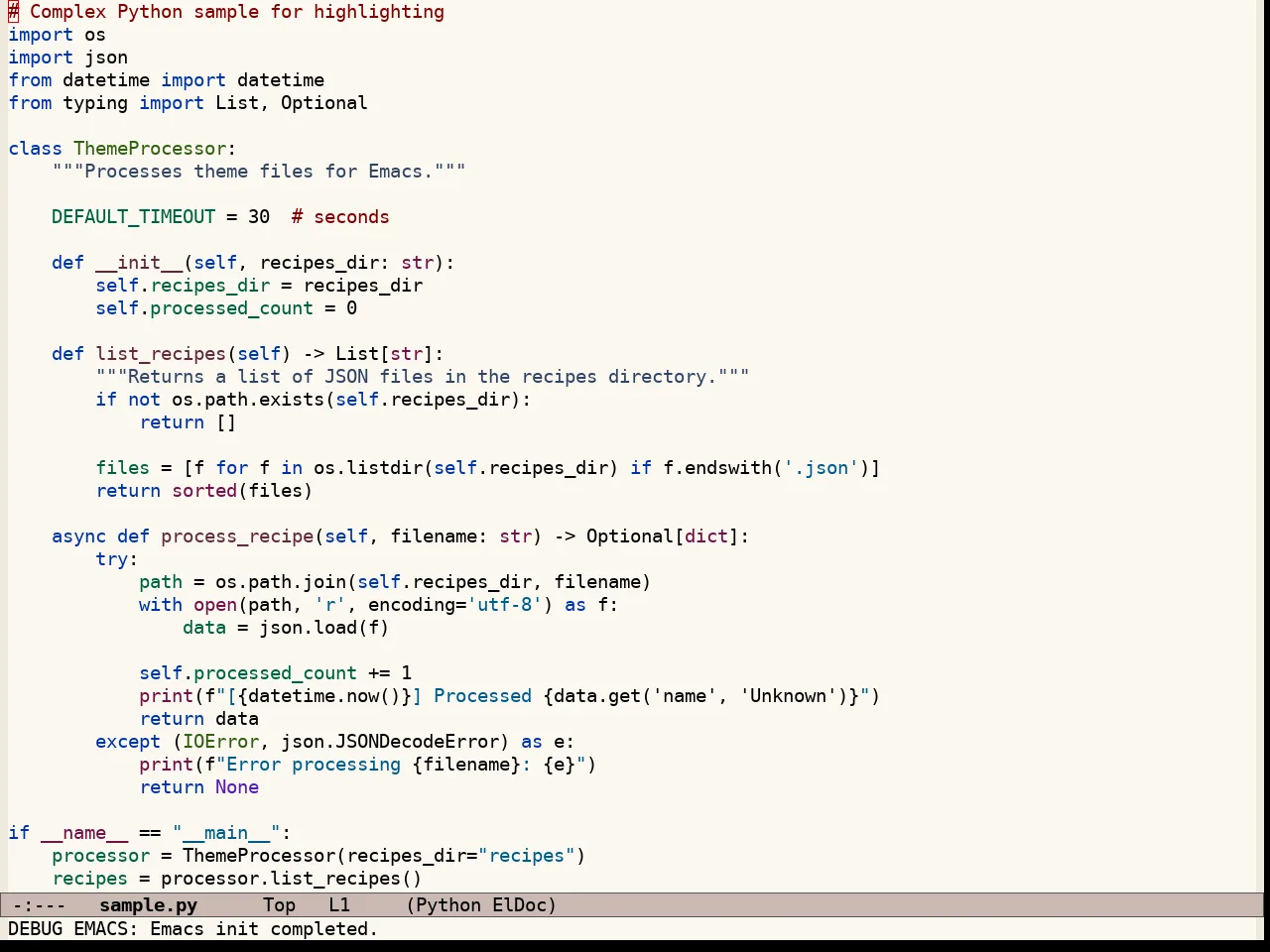Click the 'utf-8' encoding string
1270x952 pixels.
point(504,605)
